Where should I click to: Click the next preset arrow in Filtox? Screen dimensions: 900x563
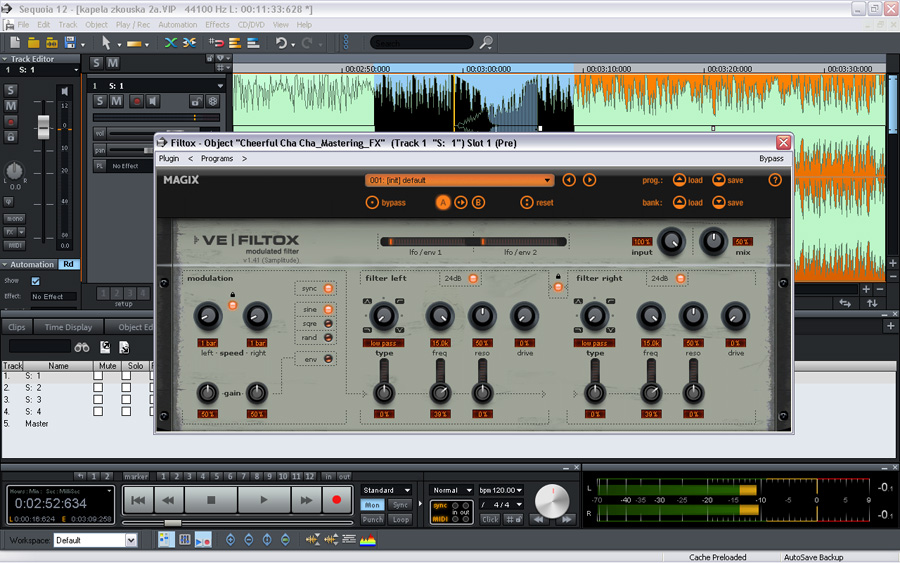tap(590, 180)
